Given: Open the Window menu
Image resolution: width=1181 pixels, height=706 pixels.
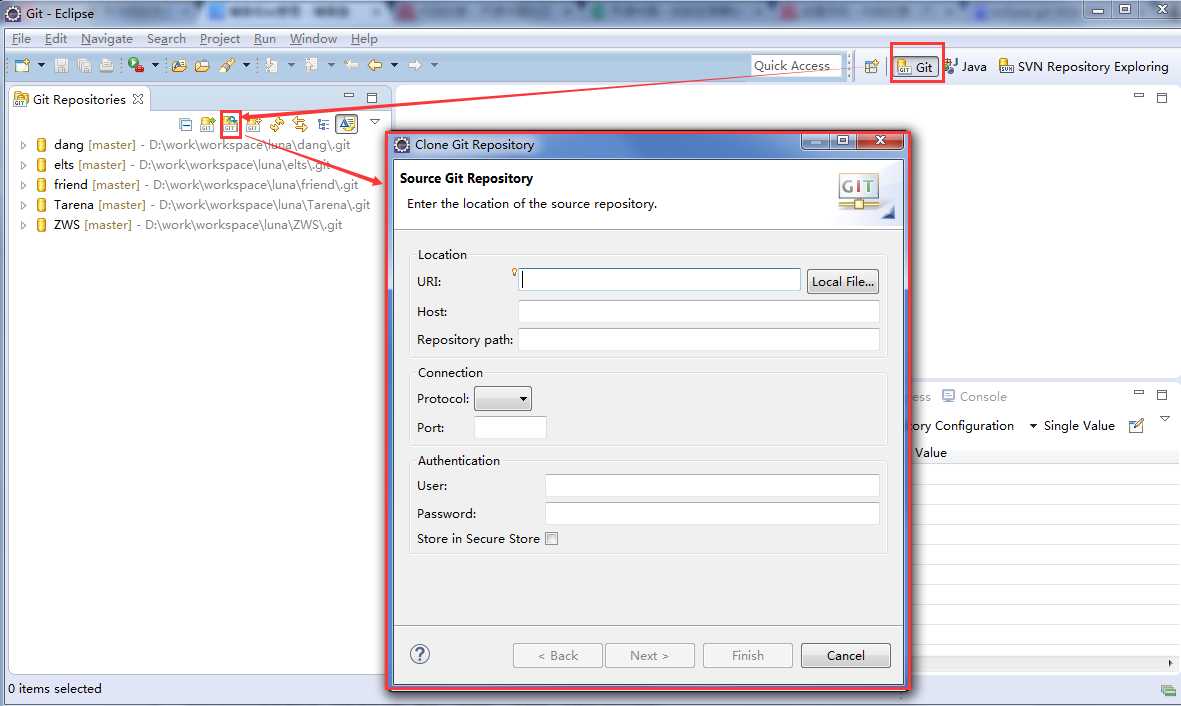Looking at the screenshot, I should tap(313, 38).
